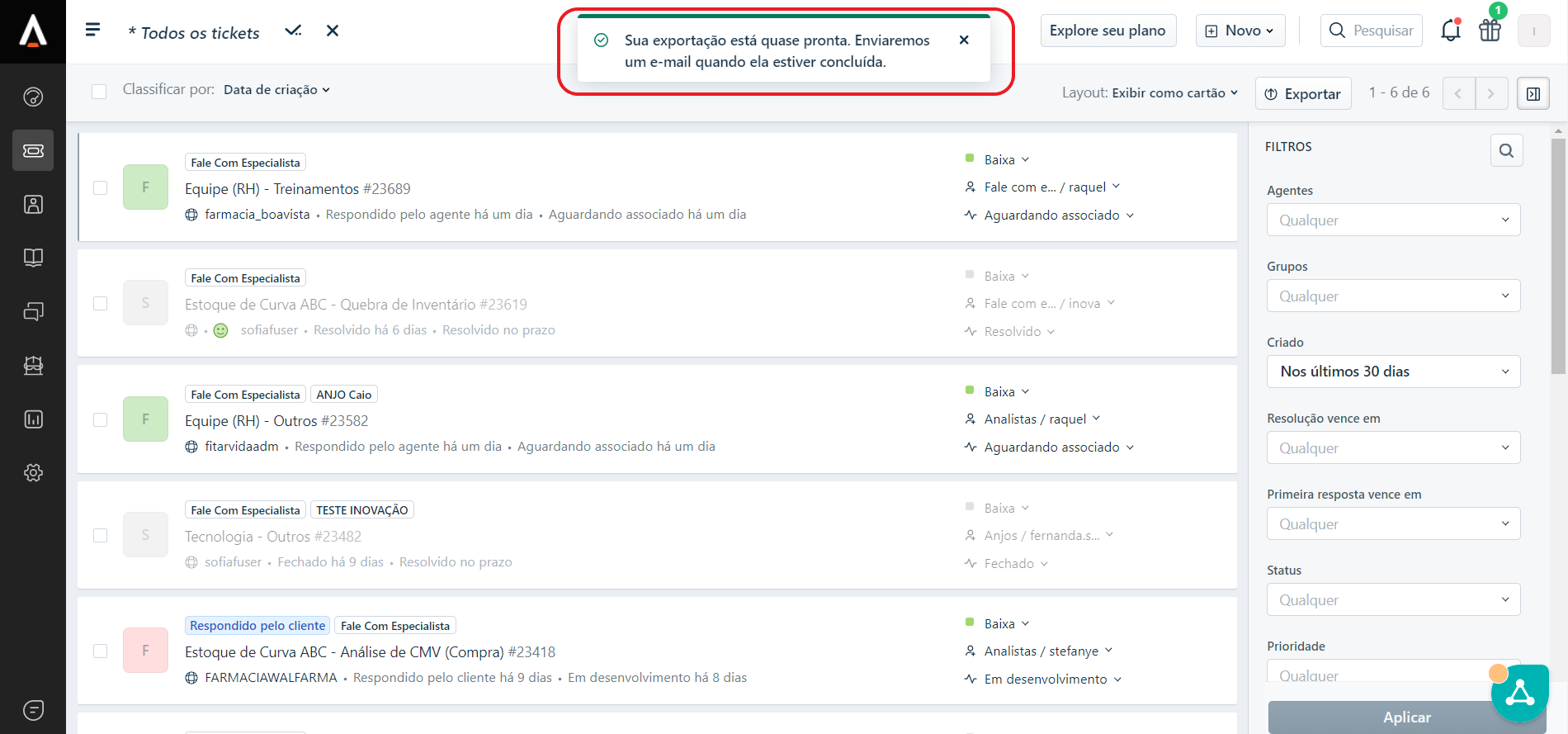
Task: Click the Exportar button
Action: click(1303, 94)
